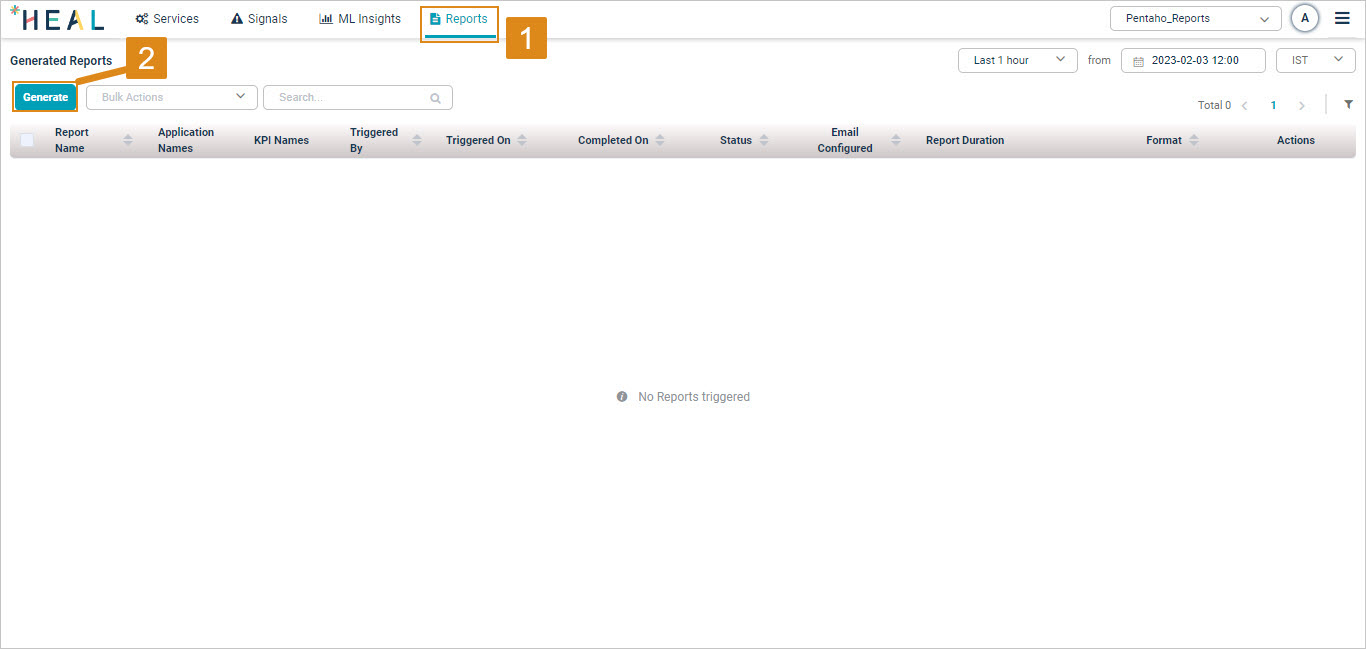
Task: Click the Application Names column header
Action: (x=186, y=140)
